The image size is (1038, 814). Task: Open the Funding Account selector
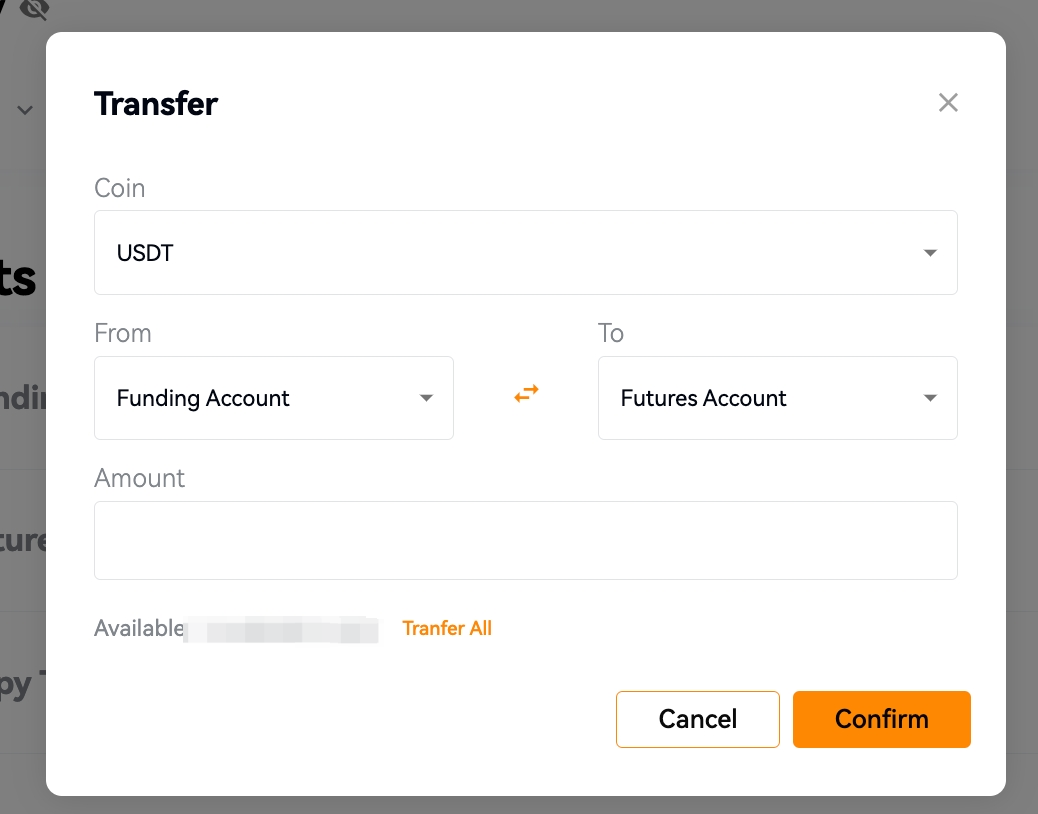(273, 398)
